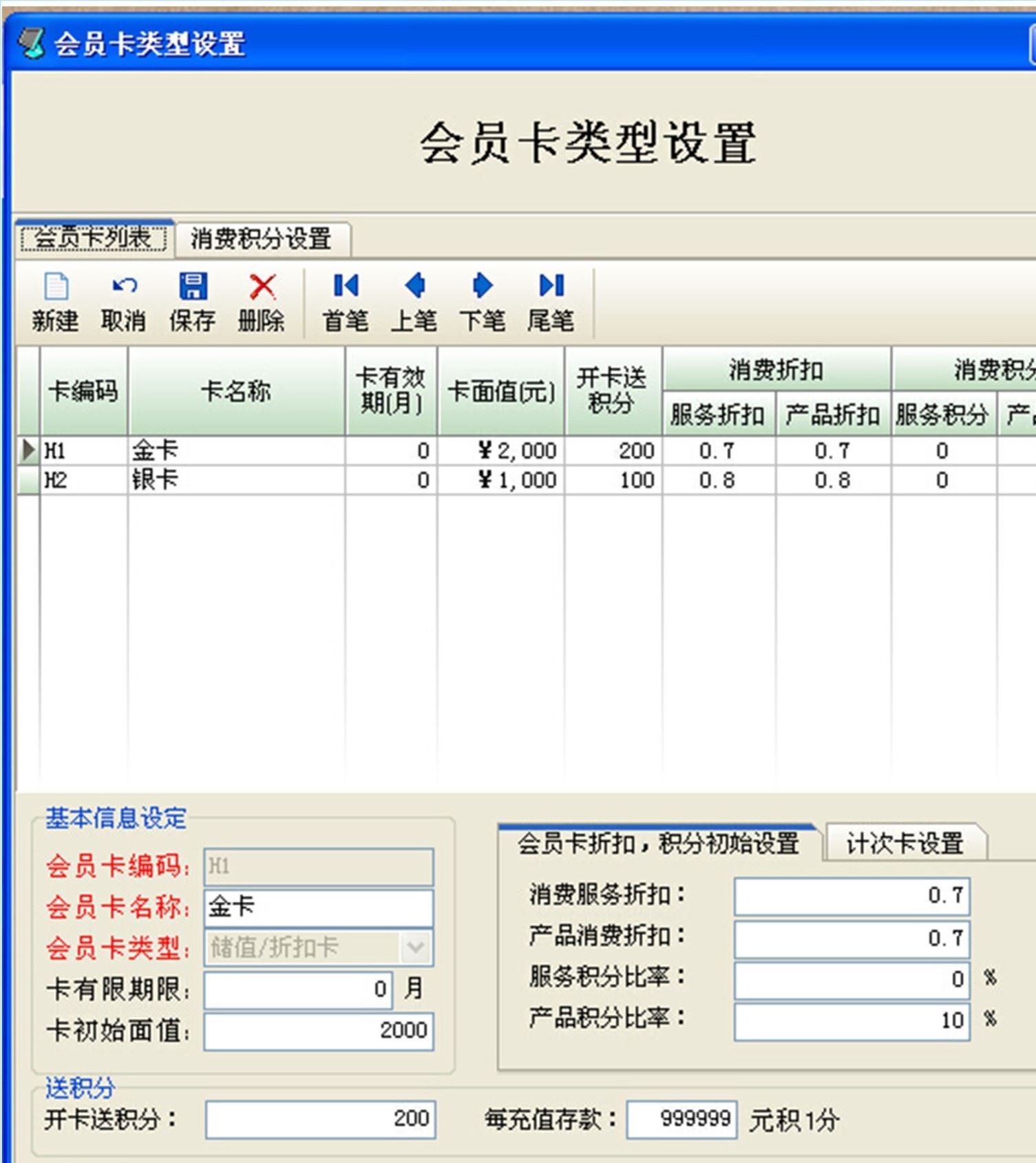Click the 会员卡编码 field showing H1
This screenshot has width=1036, height=1163.
tap(319, 866)
